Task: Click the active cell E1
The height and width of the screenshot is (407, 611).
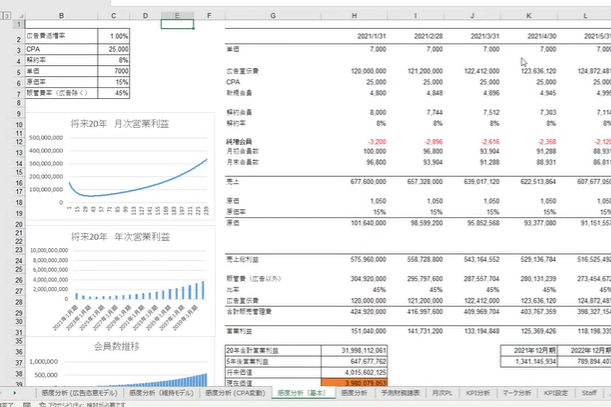Action: [x=177, y=24]
